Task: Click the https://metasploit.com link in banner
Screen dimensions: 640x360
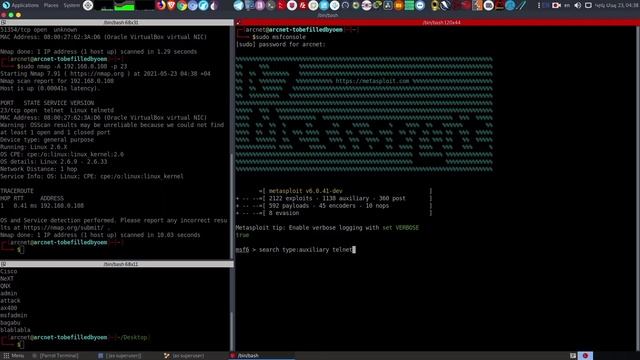Action: pyautogui.click(x=372, y=81)
